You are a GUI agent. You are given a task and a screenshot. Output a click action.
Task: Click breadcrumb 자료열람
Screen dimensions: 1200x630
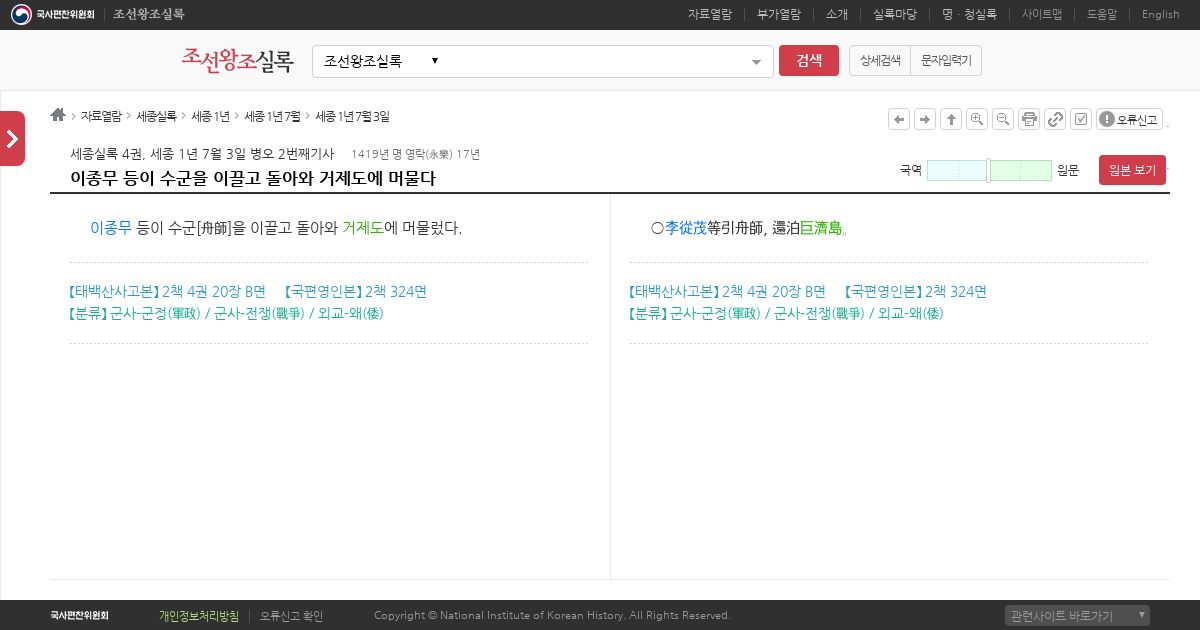101,116
